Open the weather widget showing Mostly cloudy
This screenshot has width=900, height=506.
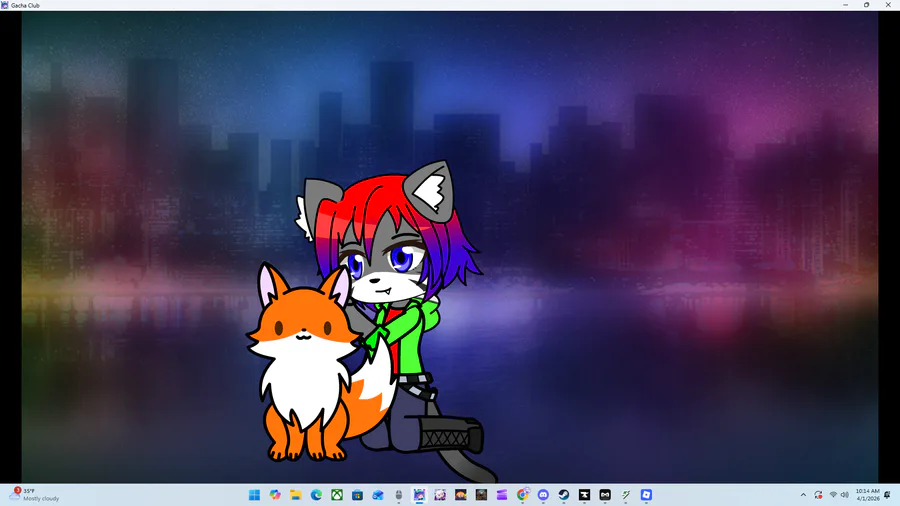[34, 495]
